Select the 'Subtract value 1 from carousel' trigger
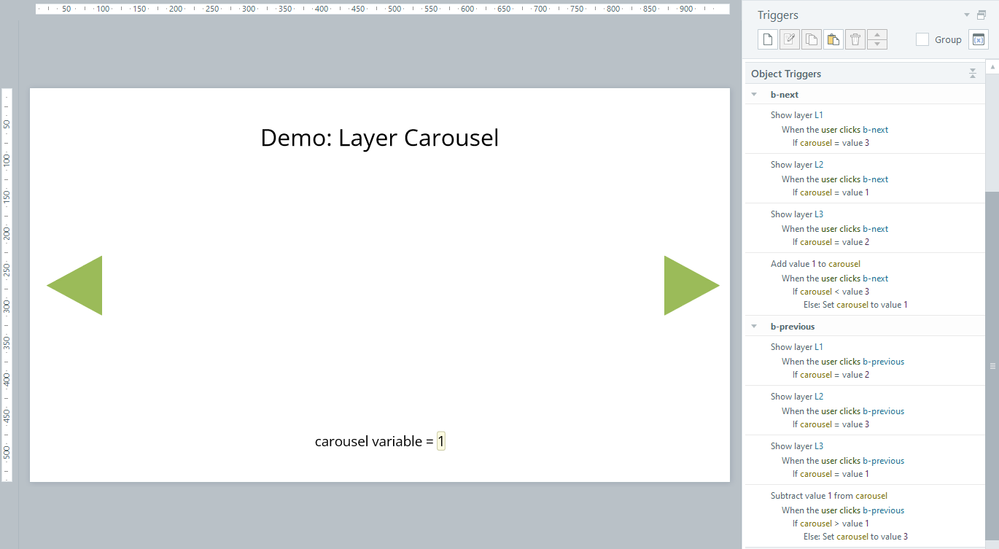Screen dimensions: 999x549 [x=865, y=516]
